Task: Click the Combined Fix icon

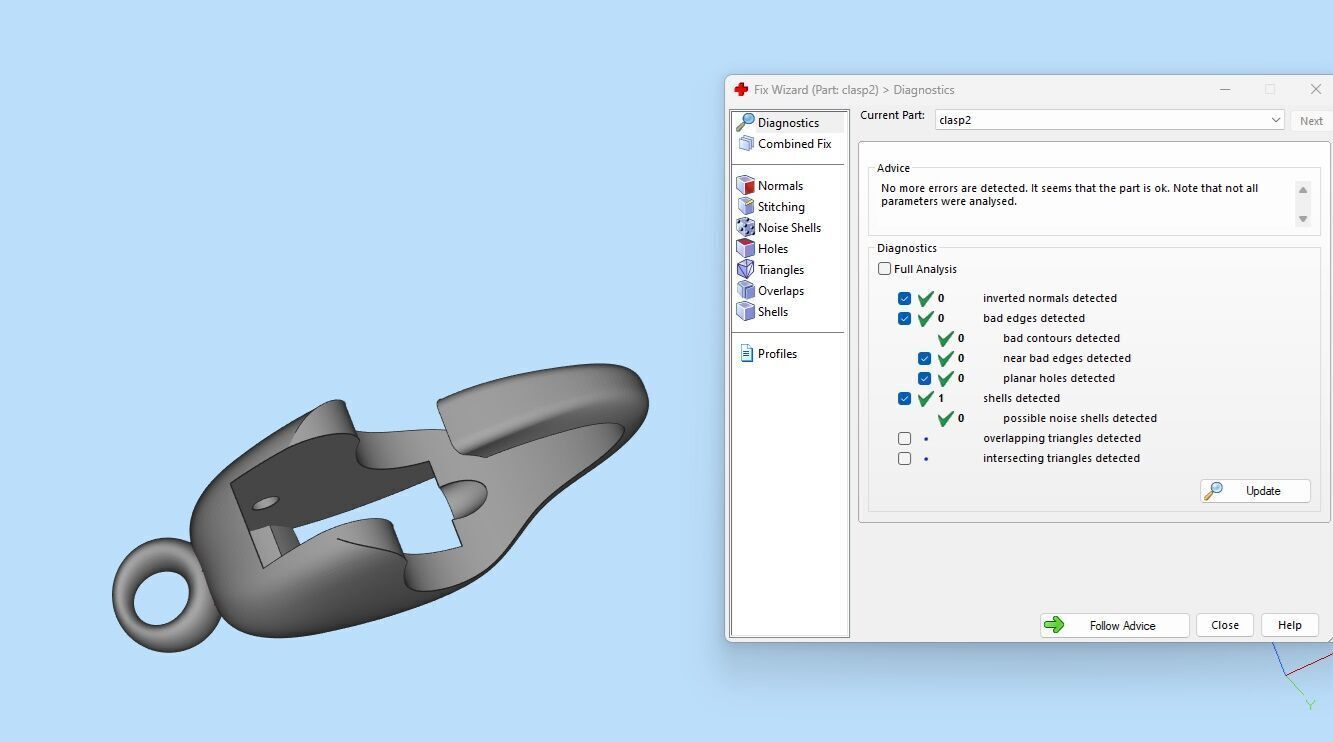Action: 745,144
